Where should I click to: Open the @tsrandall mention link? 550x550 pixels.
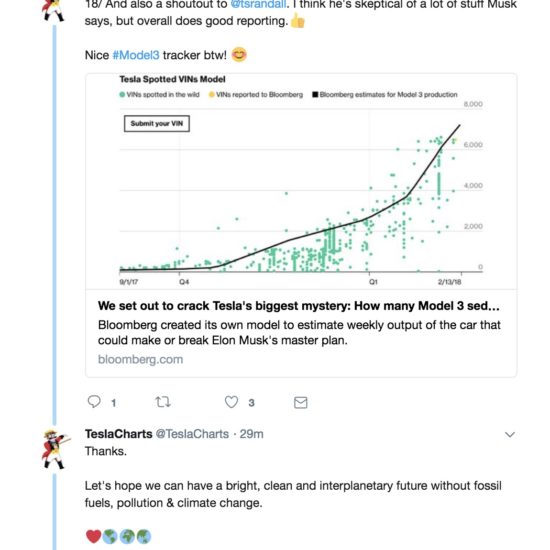coord(258,4)
